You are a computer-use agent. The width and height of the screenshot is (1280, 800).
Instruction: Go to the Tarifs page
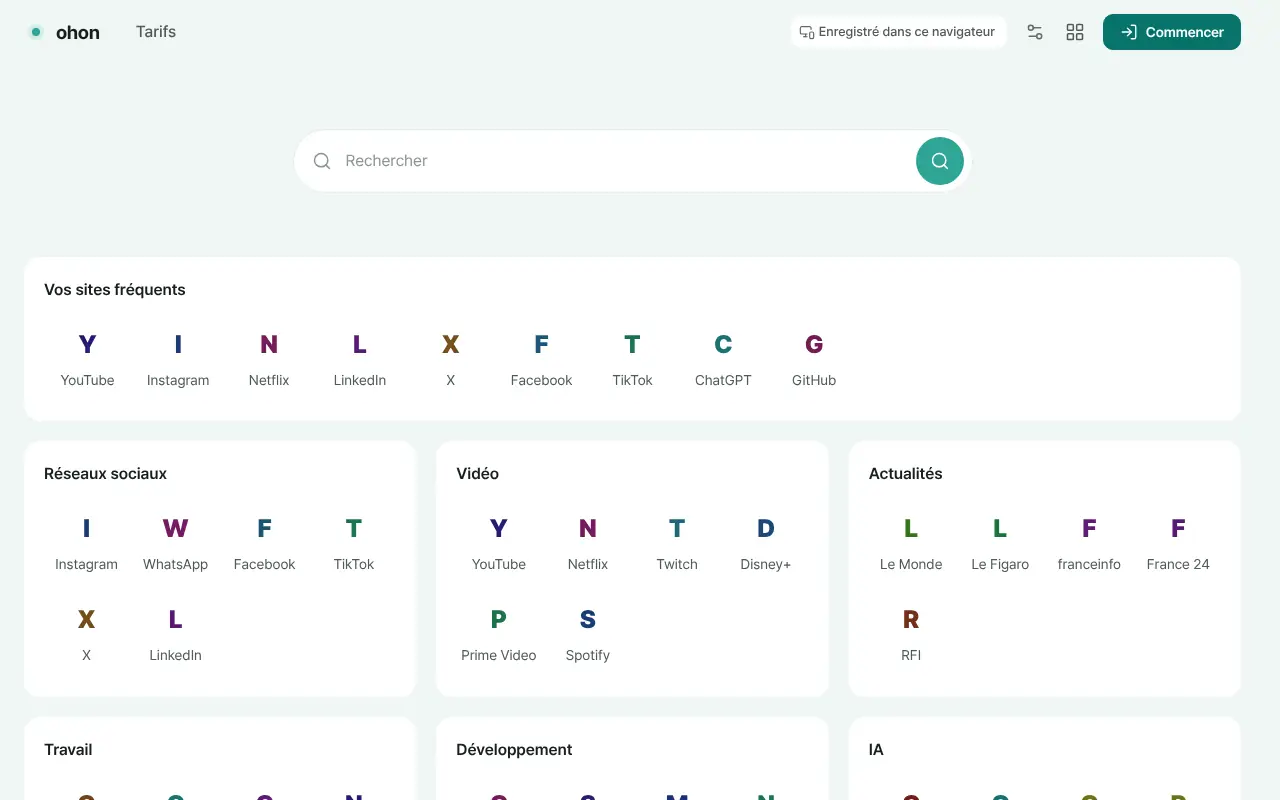156,32
